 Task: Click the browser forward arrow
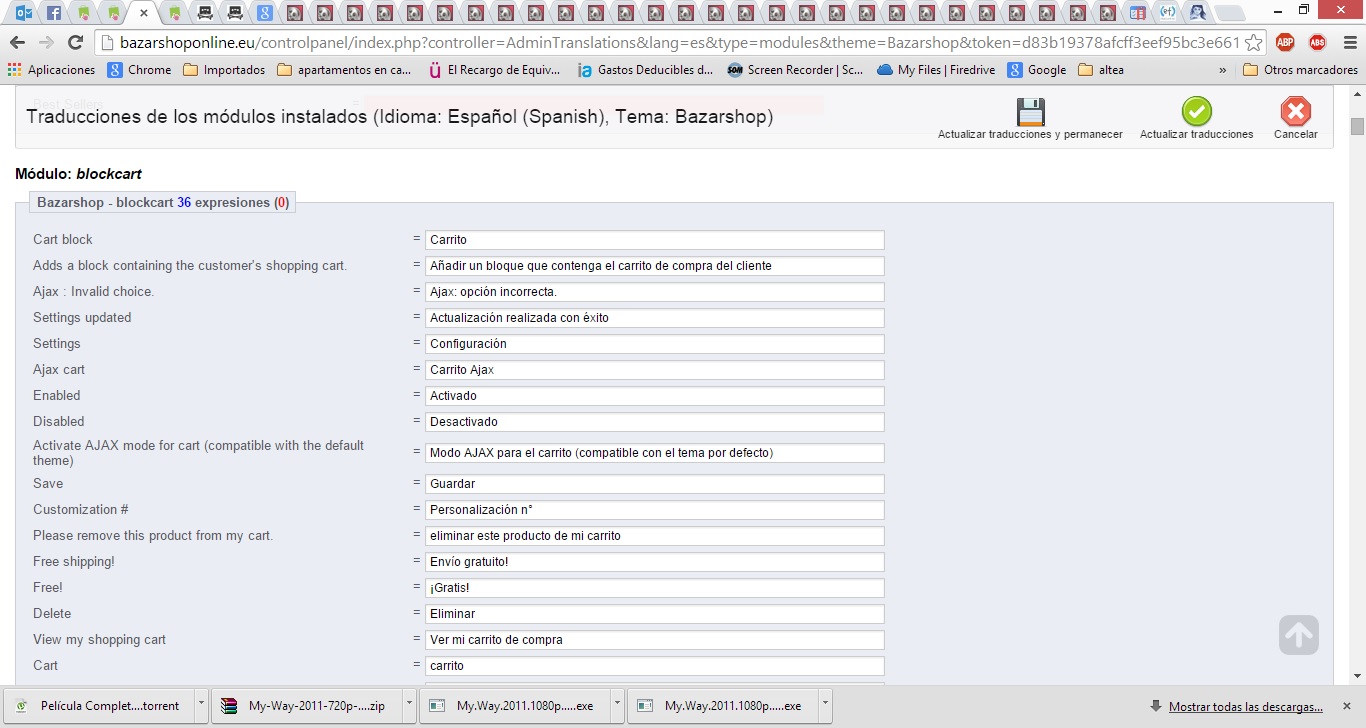coord(46,43)
